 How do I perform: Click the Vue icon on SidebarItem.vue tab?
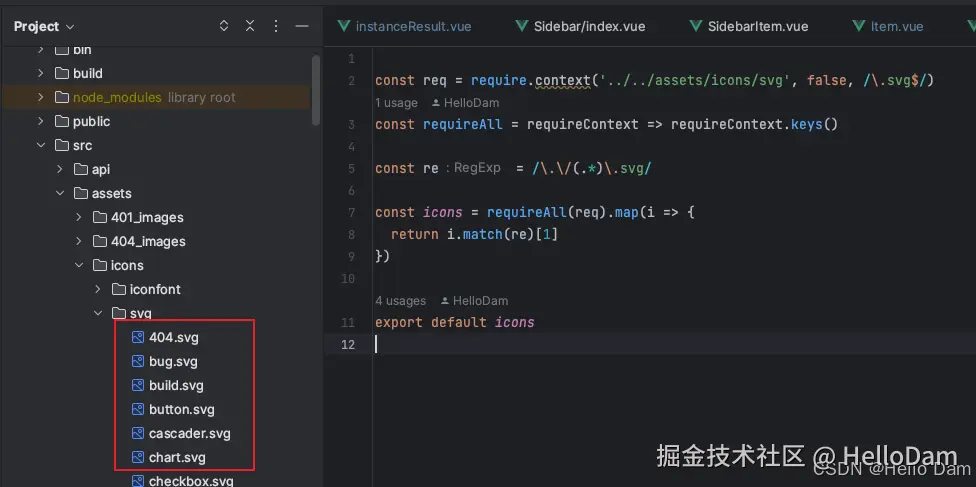point(696,26)
